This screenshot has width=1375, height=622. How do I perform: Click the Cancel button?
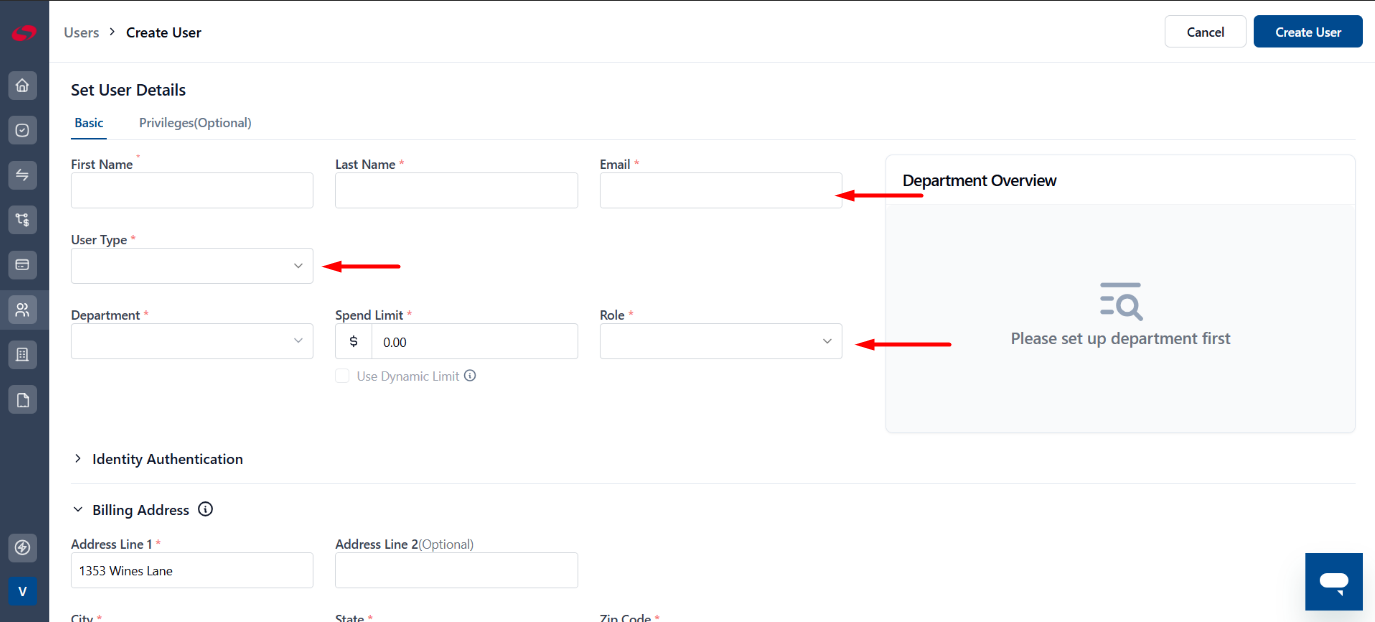point(1206,32)
